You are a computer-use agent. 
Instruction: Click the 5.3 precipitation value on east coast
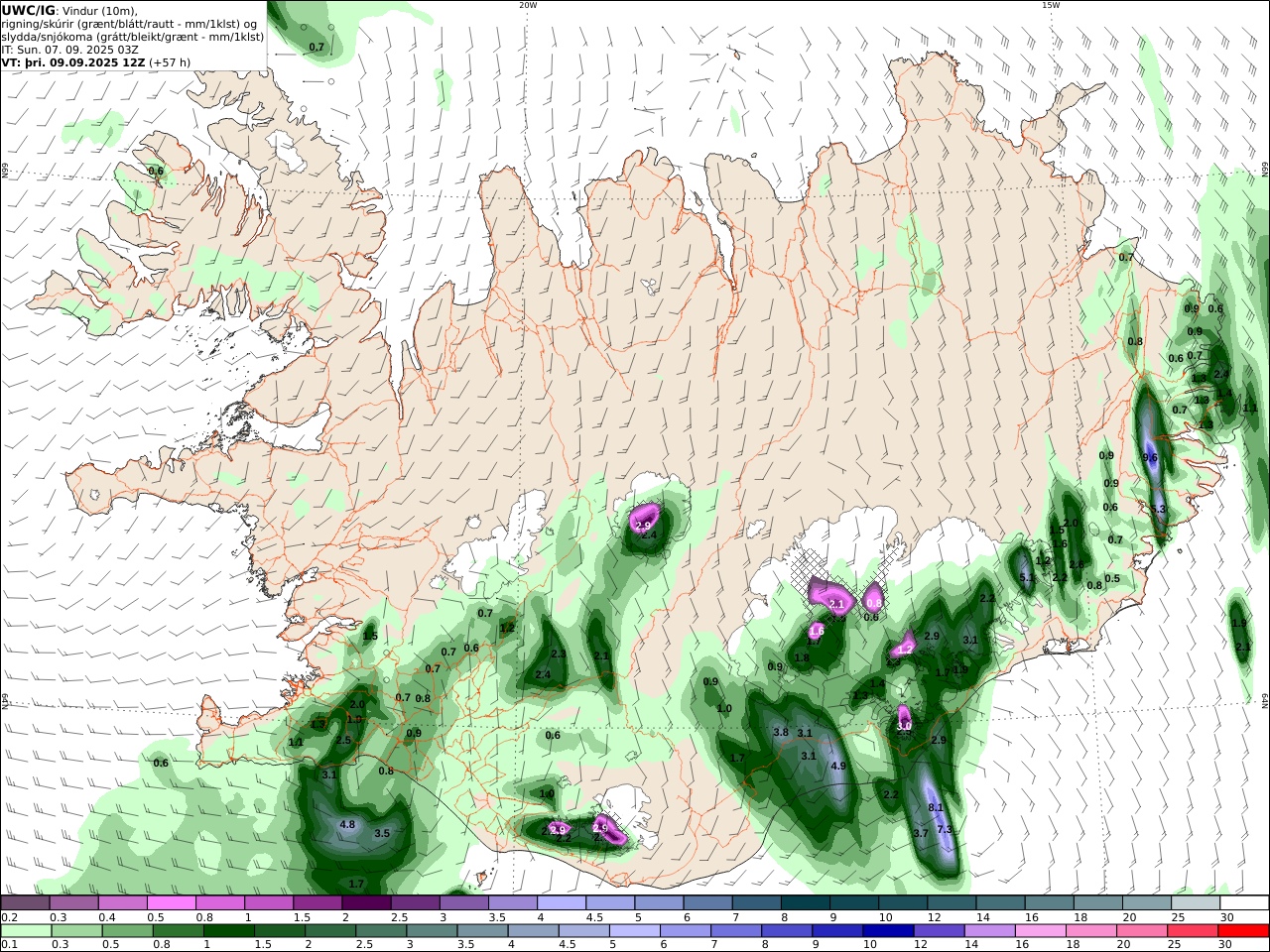[1158, 509]
